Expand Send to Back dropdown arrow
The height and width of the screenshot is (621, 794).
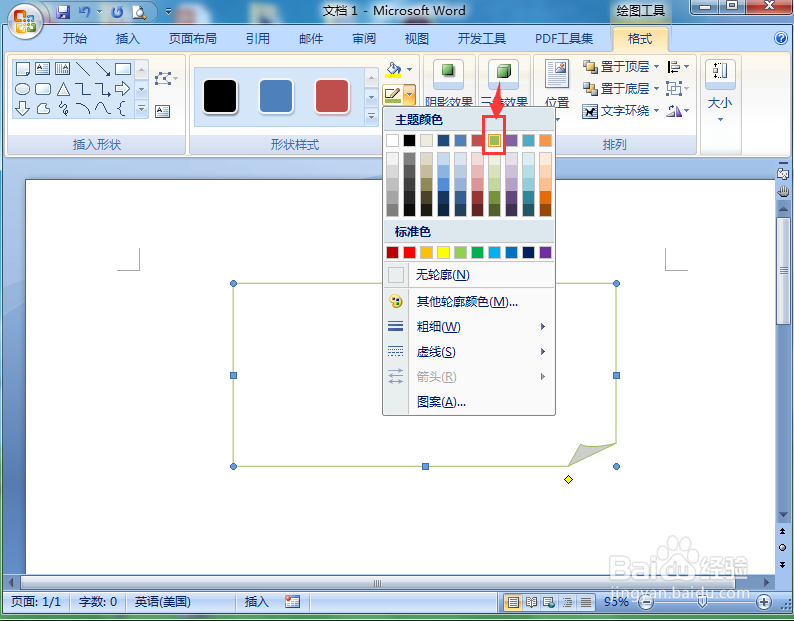click(656, 89)
